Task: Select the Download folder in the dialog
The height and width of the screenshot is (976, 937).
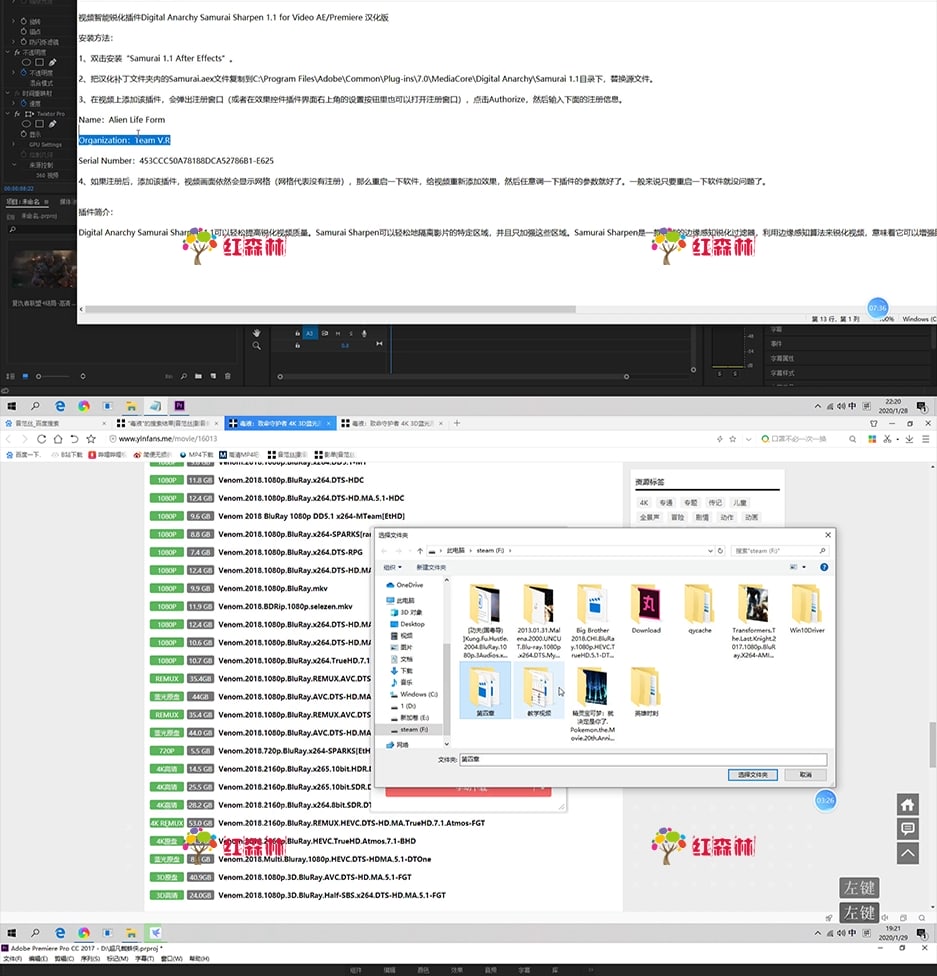Action: [646, 609]
